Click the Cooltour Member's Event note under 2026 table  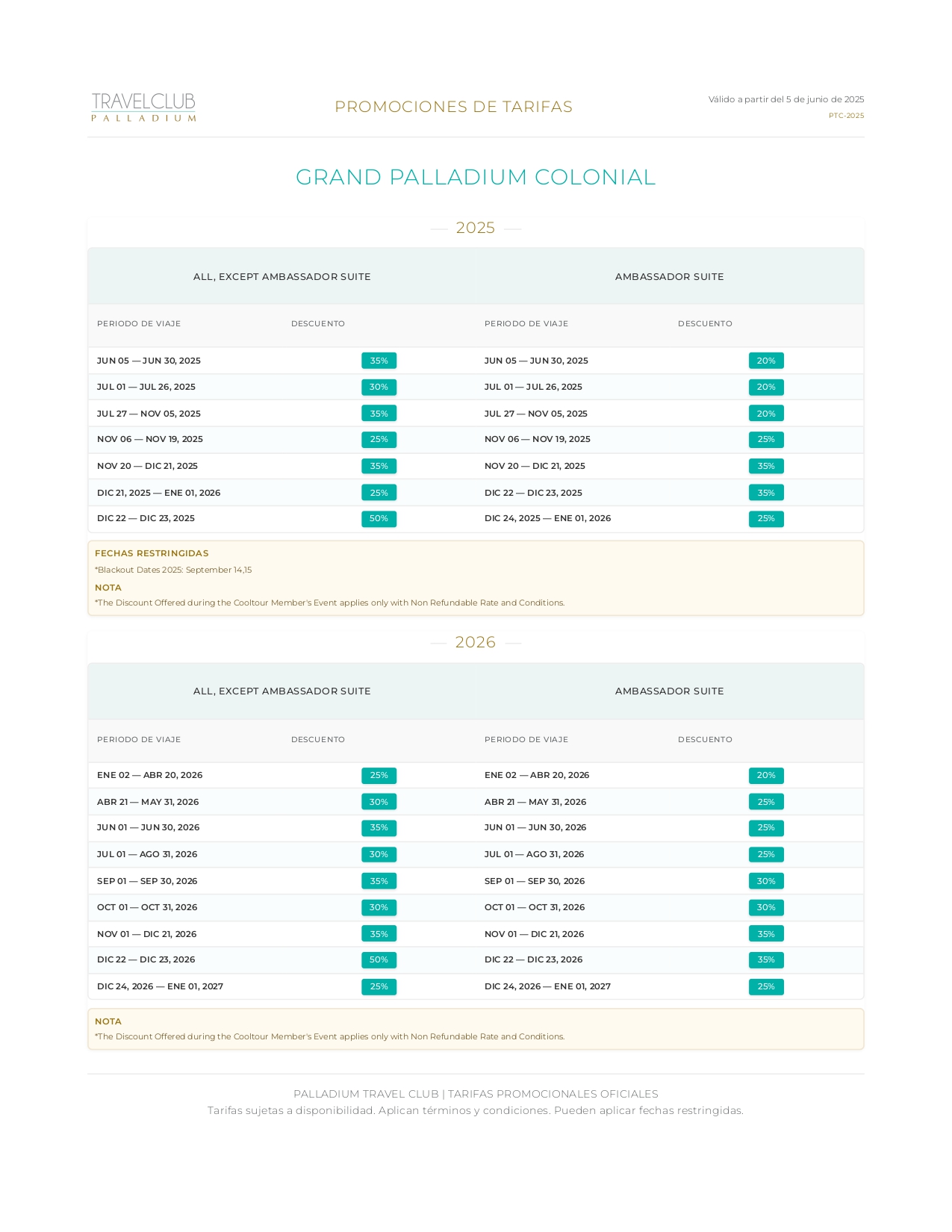tap(329, 1036)
